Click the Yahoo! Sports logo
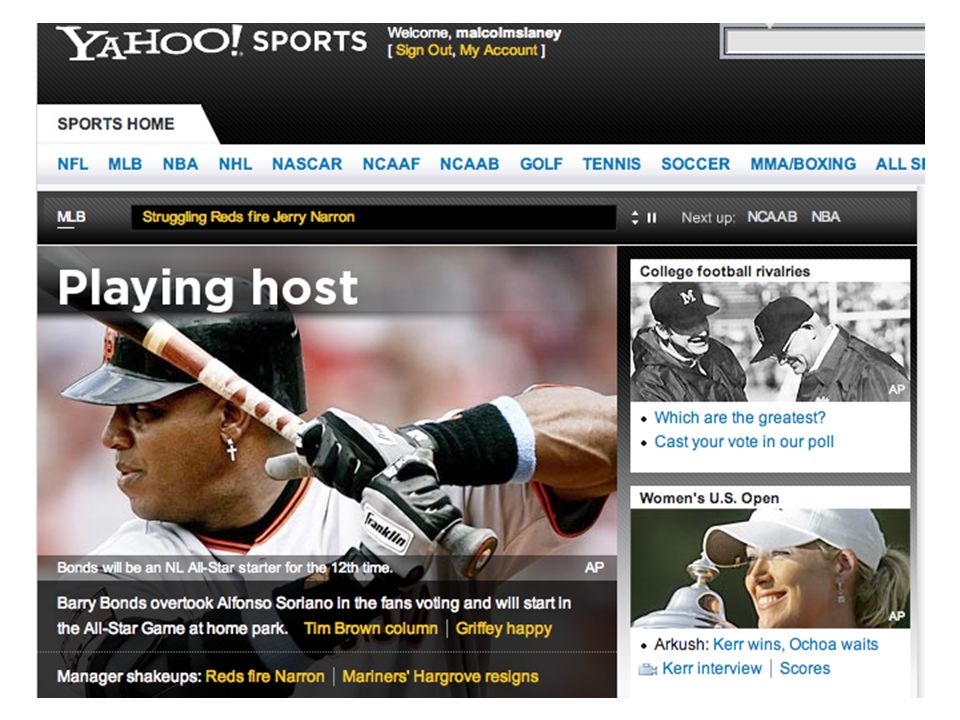The image size is (960, 720). pyautogui.click(x=212, y=42)
